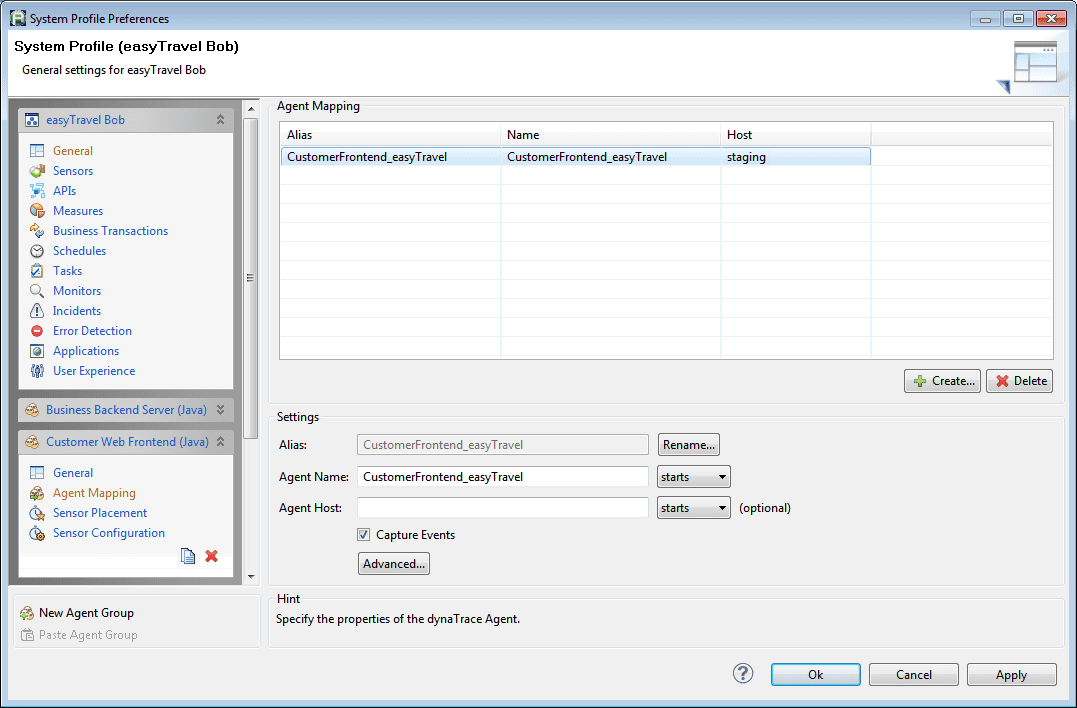
Task: Focus the Agent Host input field
Action: click(503, 507)
